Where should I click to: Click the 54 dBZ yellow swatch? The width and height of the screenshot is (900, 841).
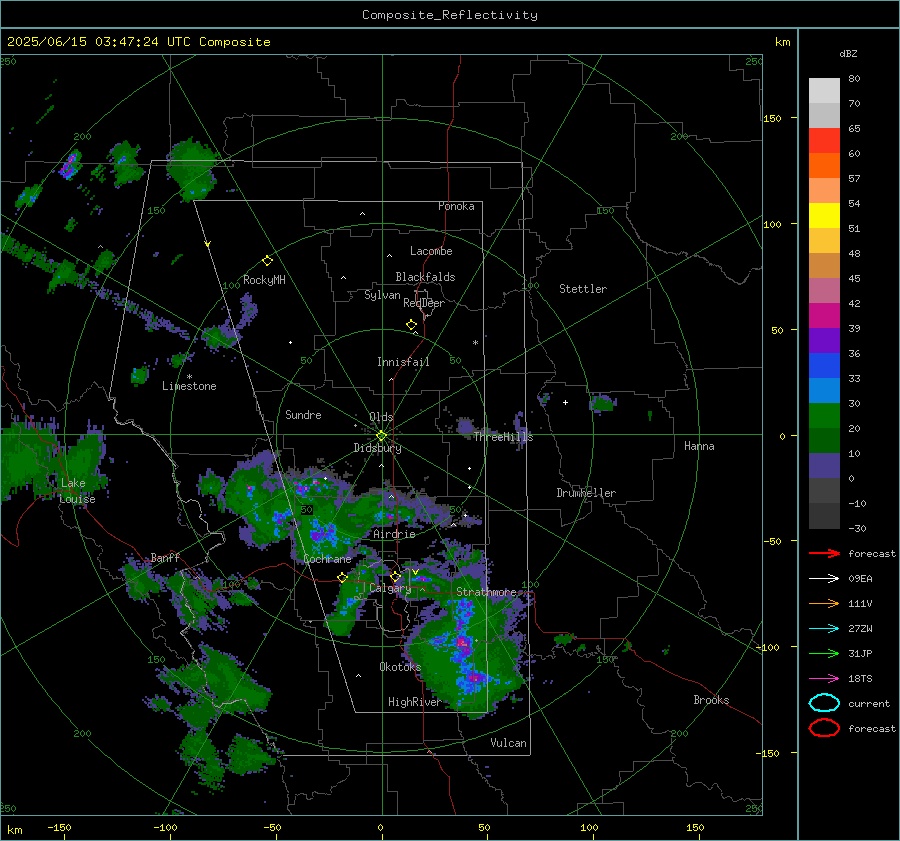click(x=824, y=215)
